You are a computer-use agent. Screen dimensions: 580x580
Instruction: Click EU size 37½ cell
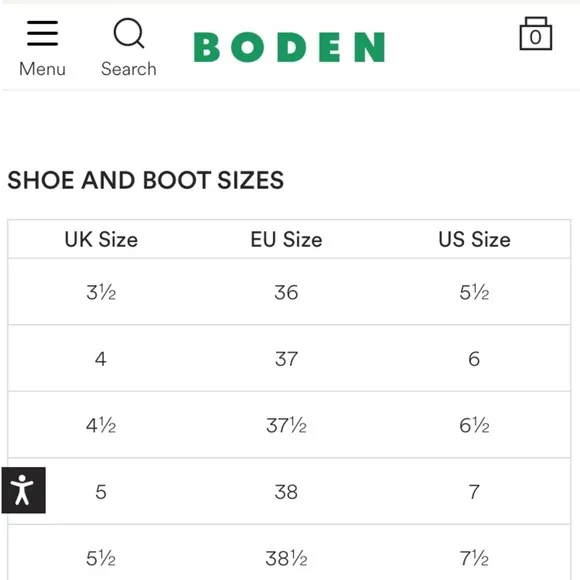(286, 425)
